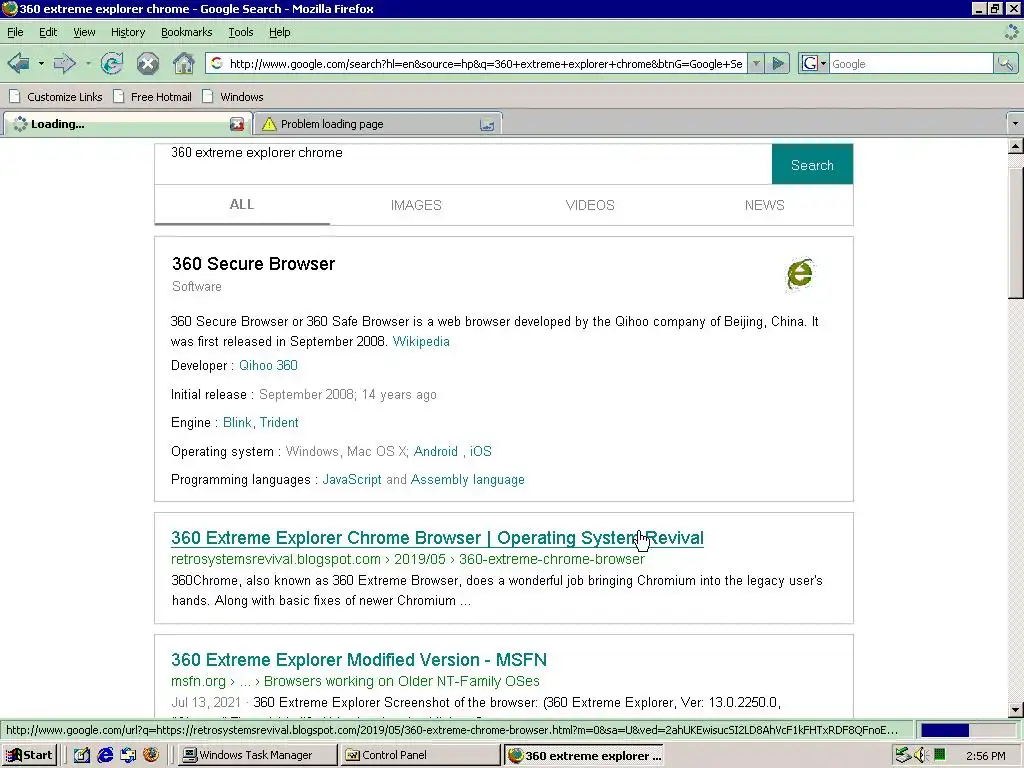
Task: Open the Back history dropdown arrow
Action: point(40,63)
